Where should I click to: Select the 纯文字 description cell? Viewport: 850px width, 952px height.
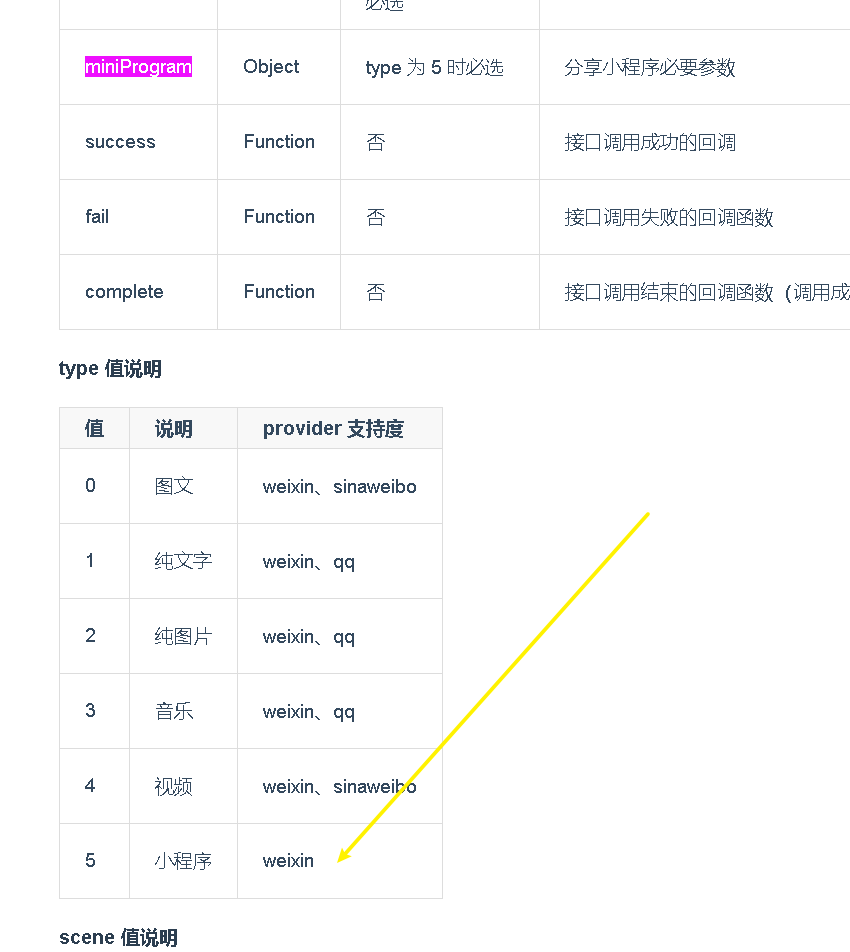tap(183, 561)
